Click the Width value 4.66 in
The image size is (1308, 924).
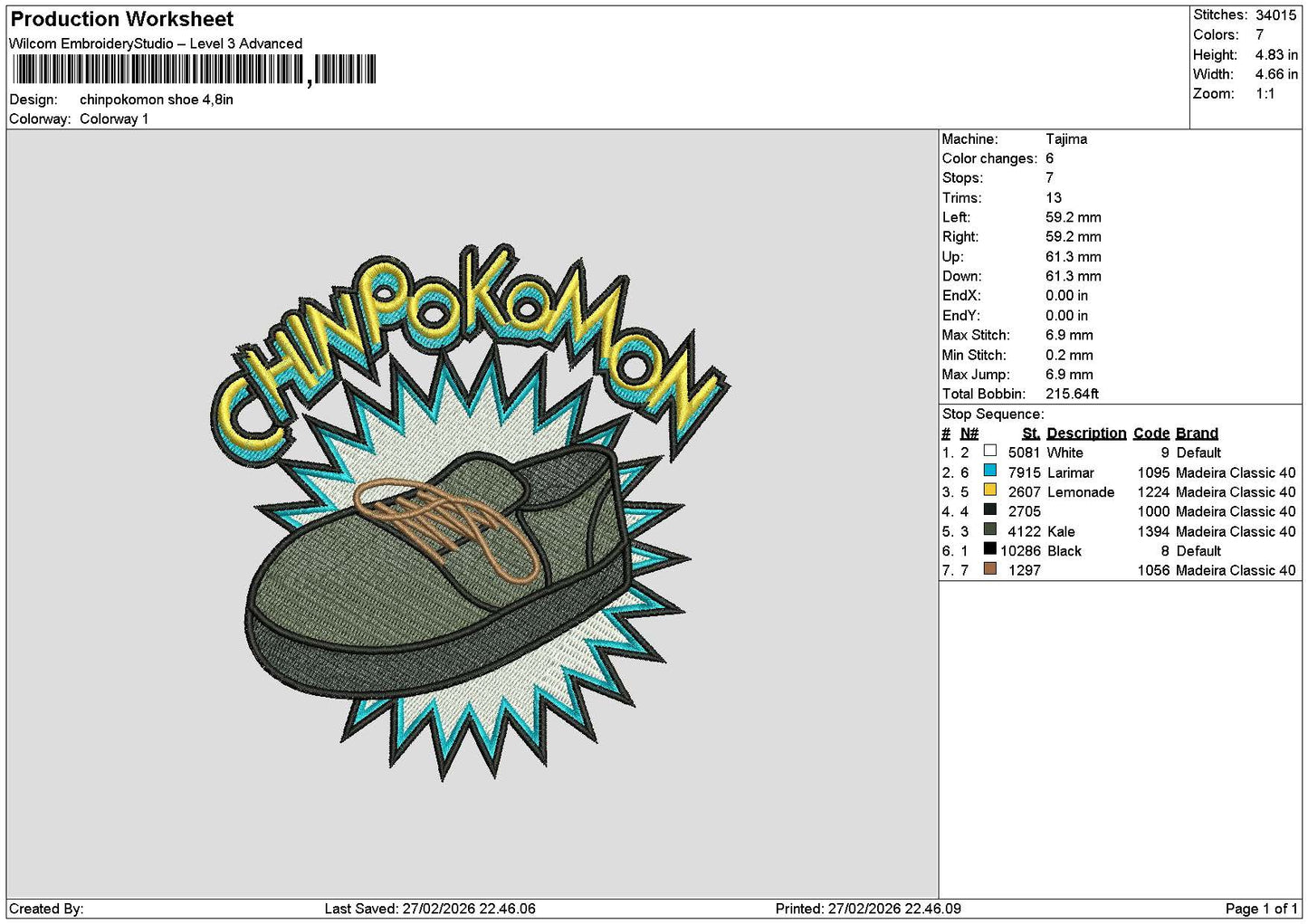coord(1276,74)
